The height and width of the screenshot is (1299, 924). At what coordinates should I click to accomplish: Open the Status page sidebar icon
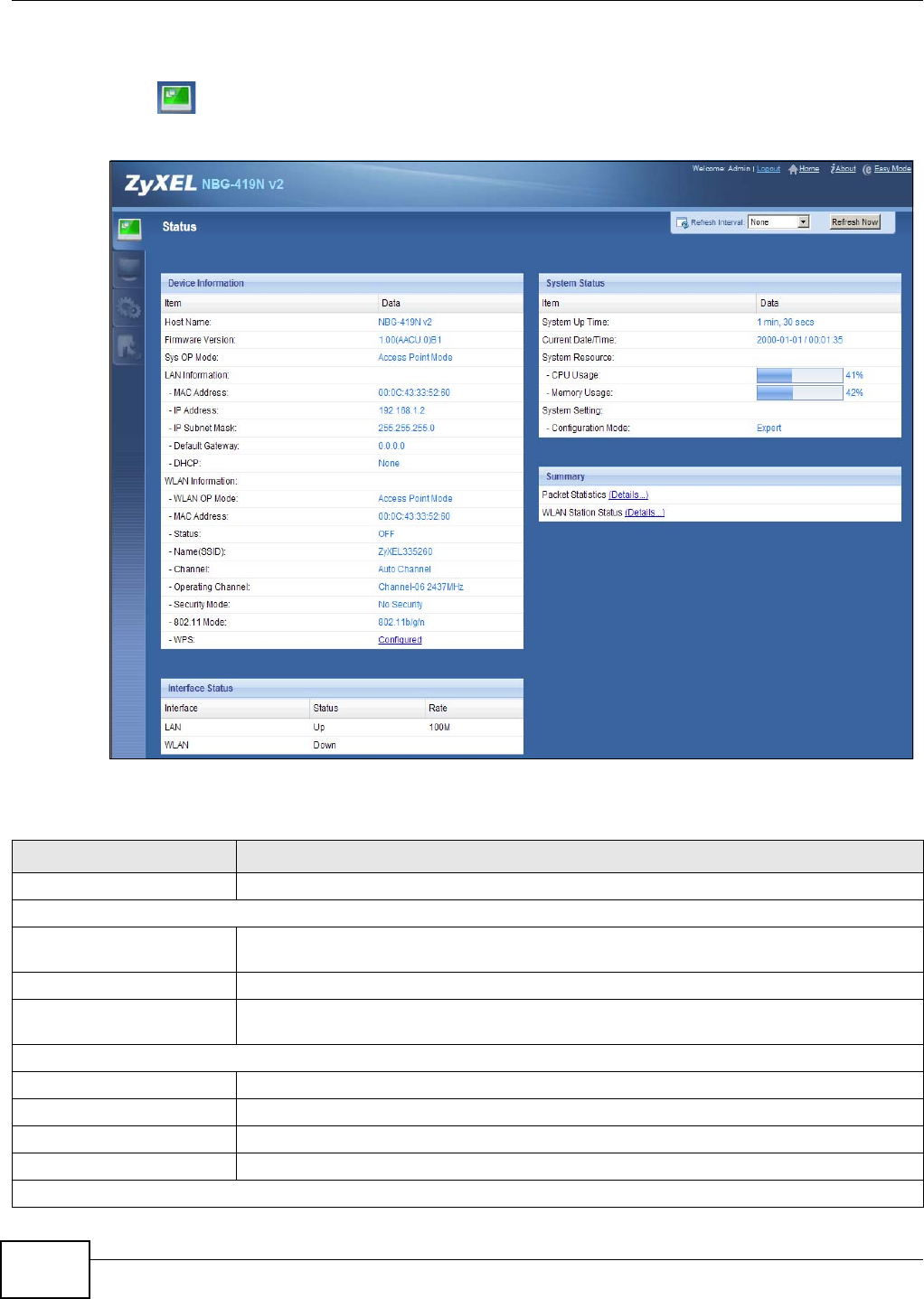pos(129,230)
